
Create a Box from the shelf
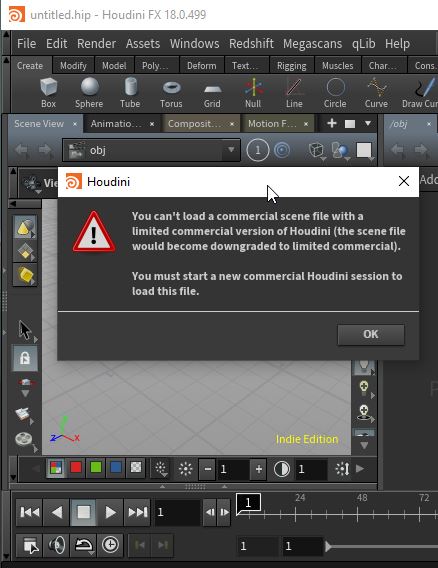coord(48,93)
